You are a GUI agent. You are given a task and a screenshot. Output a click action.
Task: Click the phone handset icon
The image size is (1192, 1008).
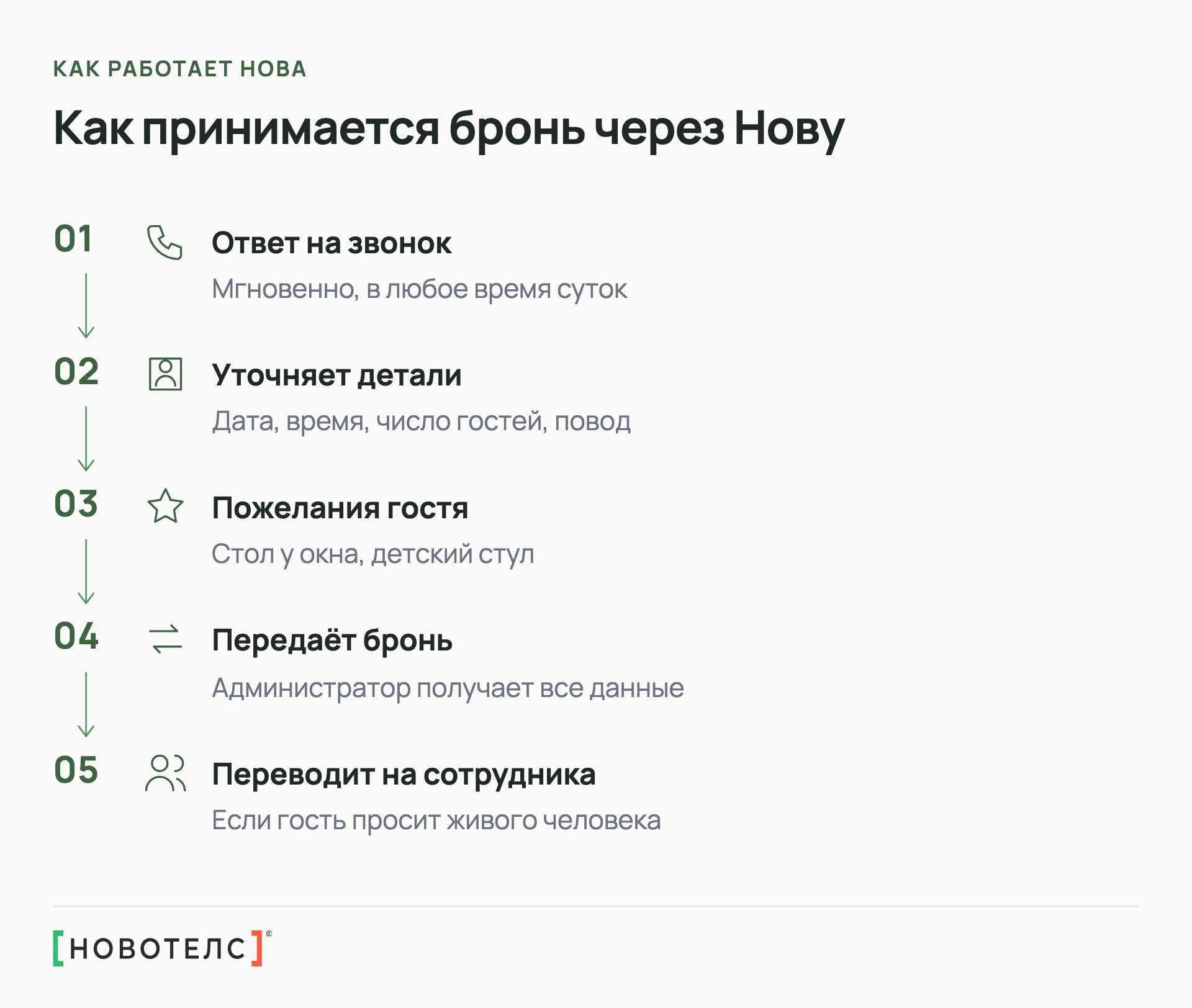tap(165, 242)
